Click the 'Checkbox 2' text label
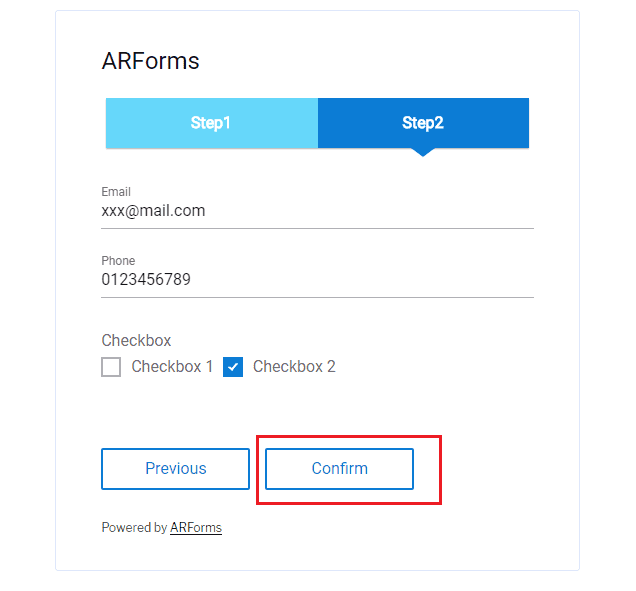This screenshot has width=636, height=591. [x=294, y=367]
